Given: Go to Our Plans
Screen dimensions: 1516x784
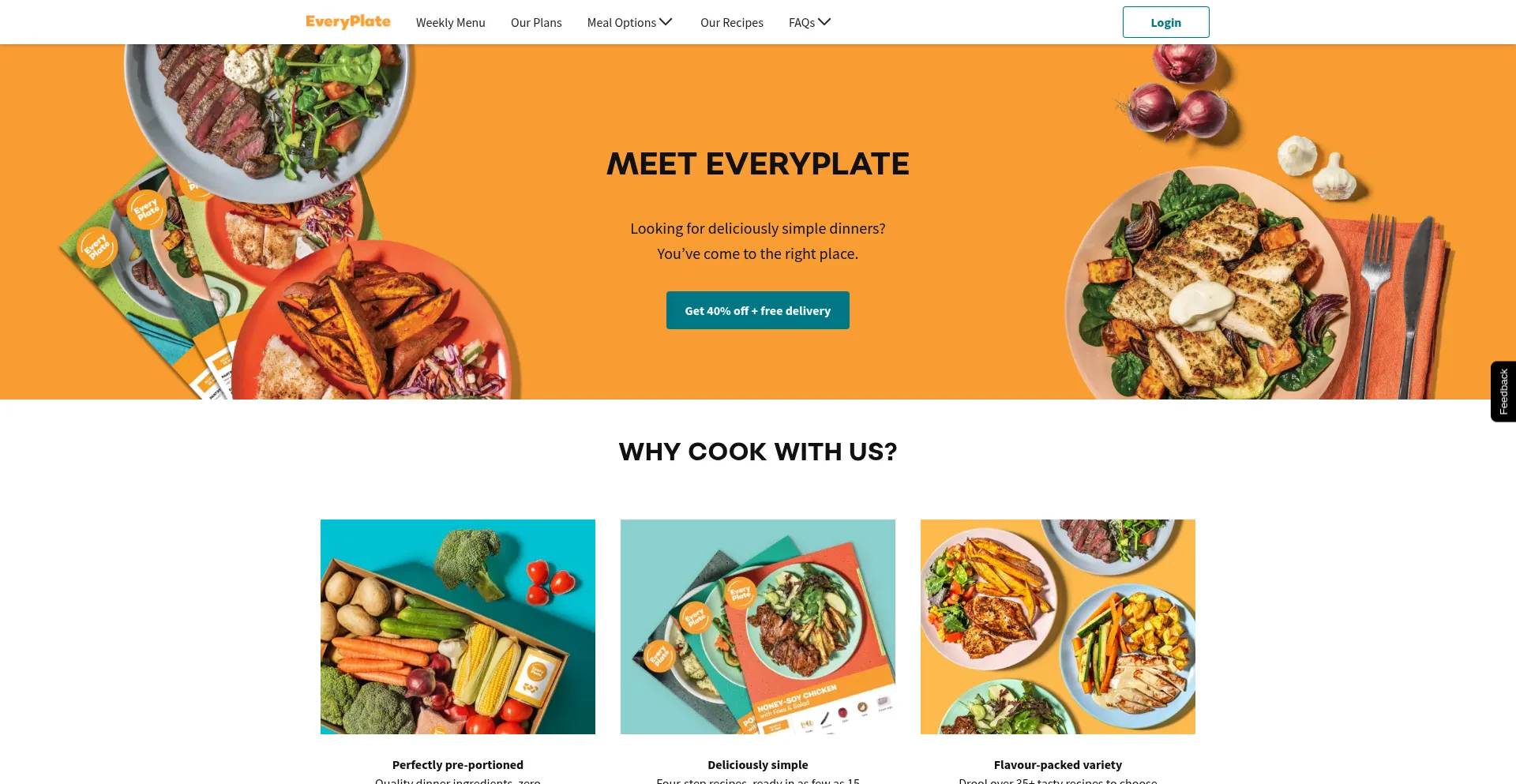Looking at the screenshot, I should point(536,23).
